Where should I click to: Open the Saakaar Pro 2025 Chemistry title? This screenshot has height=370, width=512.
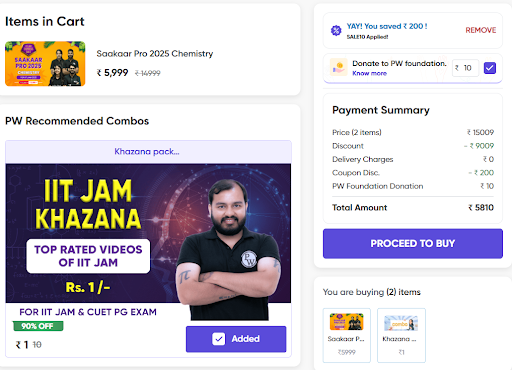[155, 54]
